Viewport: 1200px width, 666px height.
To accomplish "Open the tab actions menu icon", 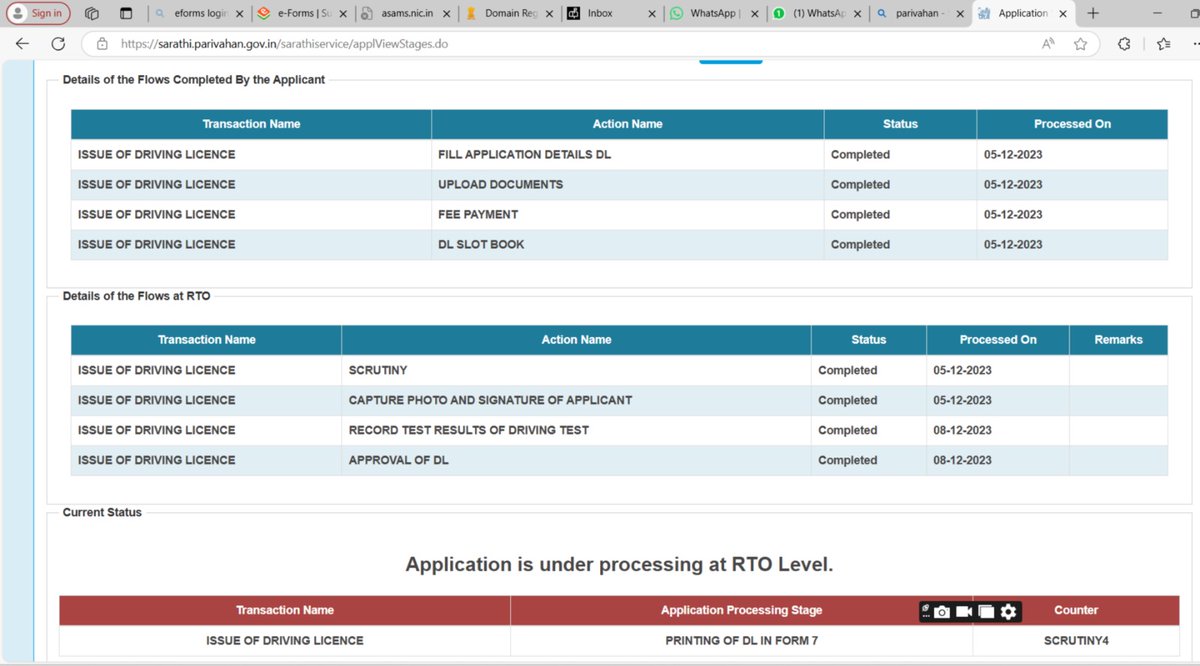I will (x=126, y=14).
